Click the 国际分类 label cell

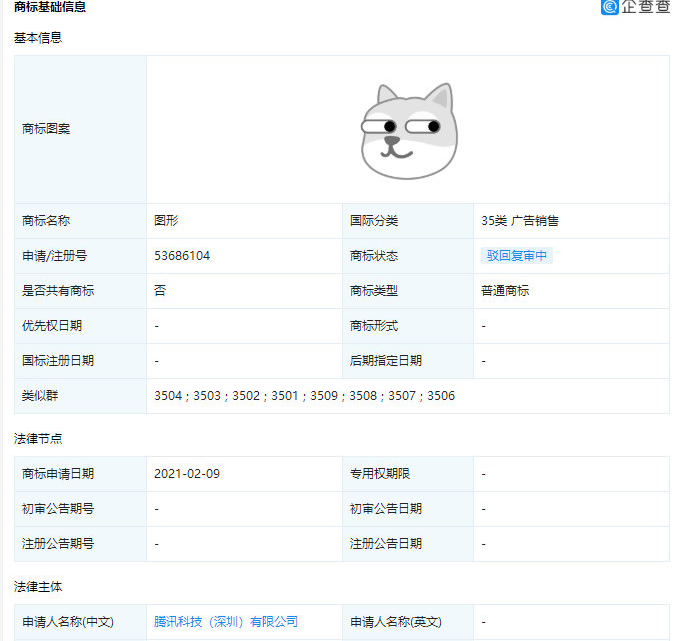click(x=408, y=221)
